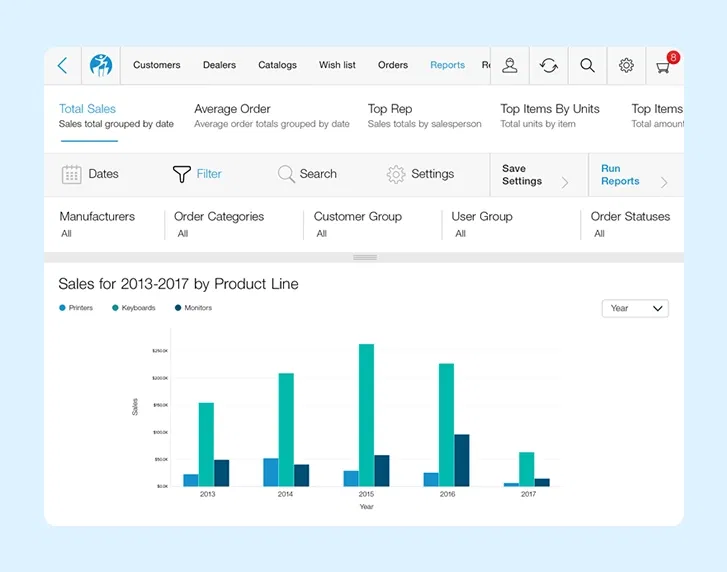This screenshot has height=572, width=727.
Task: Click the sync refresh icon
Action: click(x=548, y=65)
